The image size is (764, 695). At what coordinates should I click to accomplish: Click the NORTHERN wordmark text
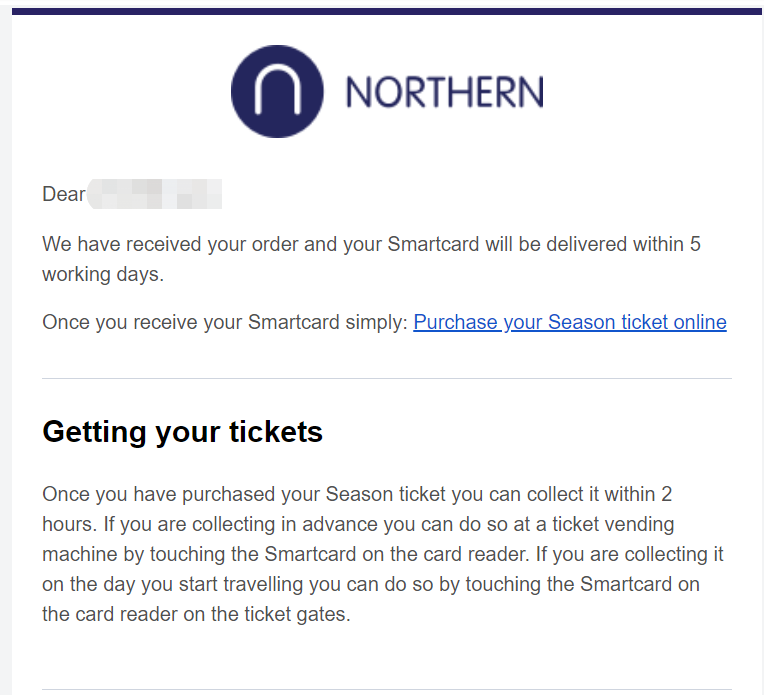pos(444,92)
